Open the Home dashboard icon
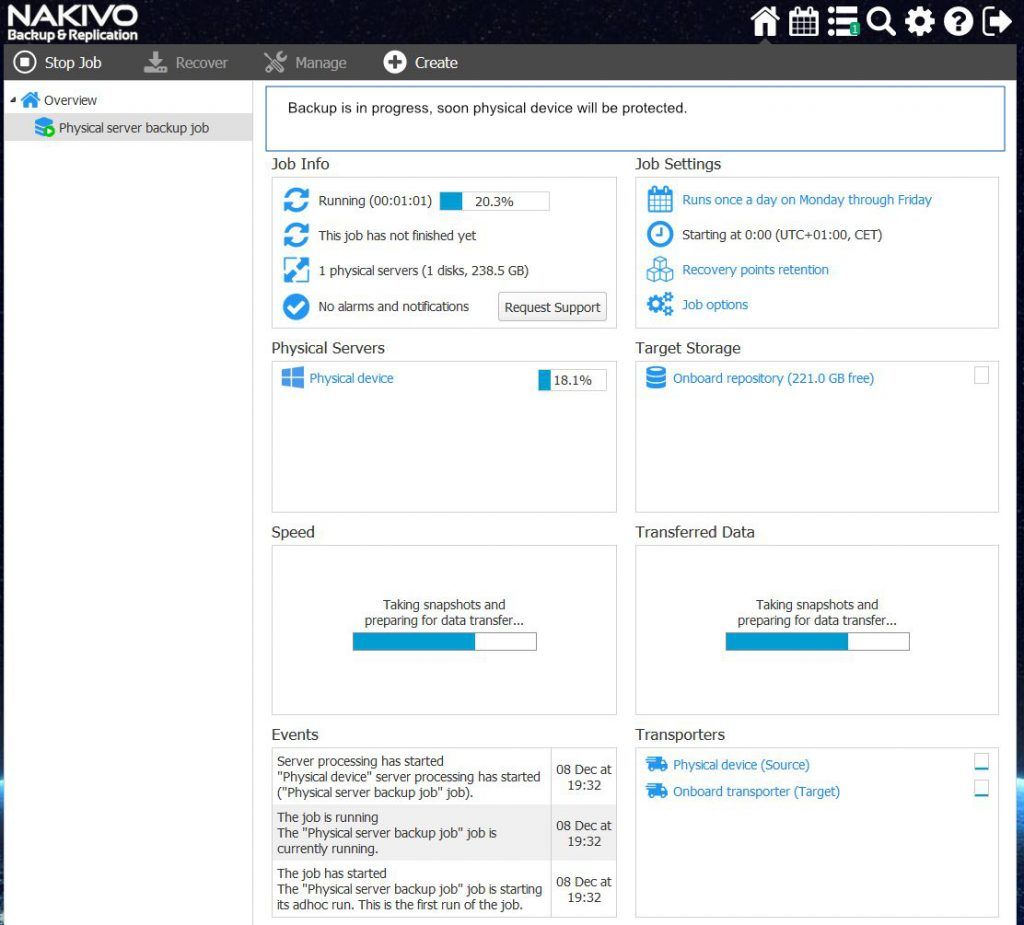The height and width of the screenshot is (925, 1024). (x=765, y=21)
